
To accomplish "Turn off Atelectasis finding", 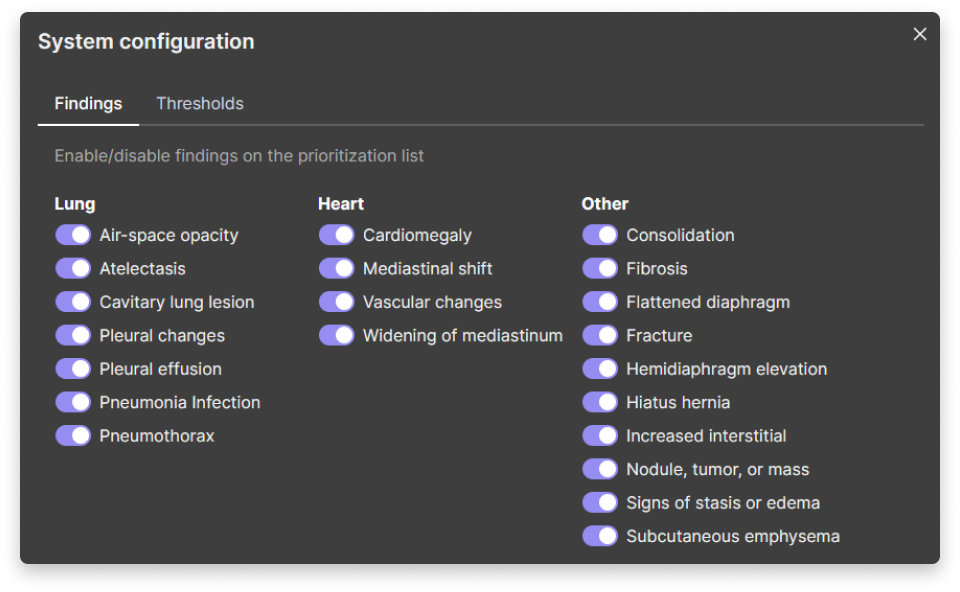I will (x=73, y=268).
